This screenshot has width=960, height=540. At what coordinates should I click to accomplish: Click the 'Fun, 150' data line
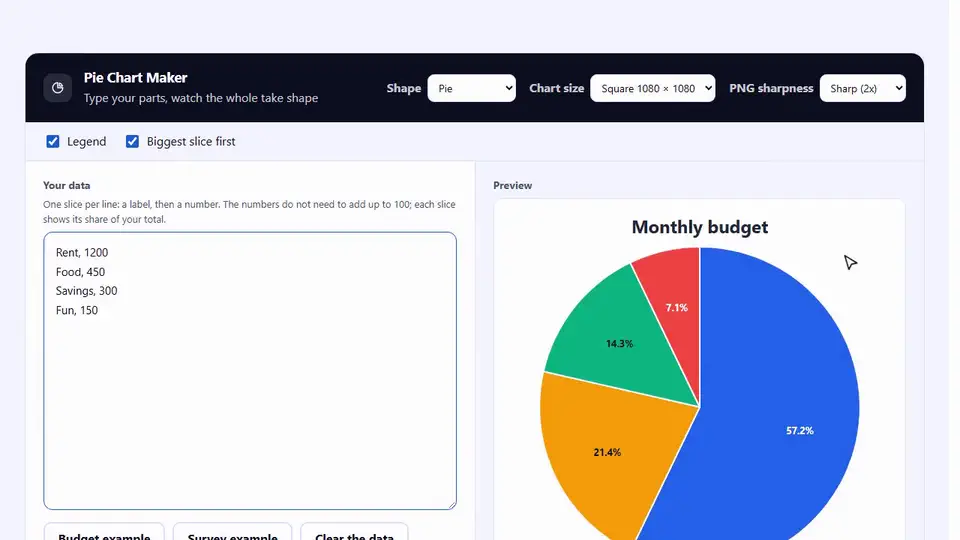(x=77, y=310)
